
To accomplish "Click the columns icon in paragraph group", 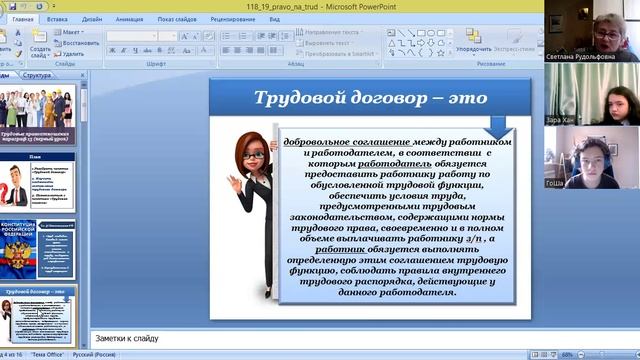I will point(275,51).
